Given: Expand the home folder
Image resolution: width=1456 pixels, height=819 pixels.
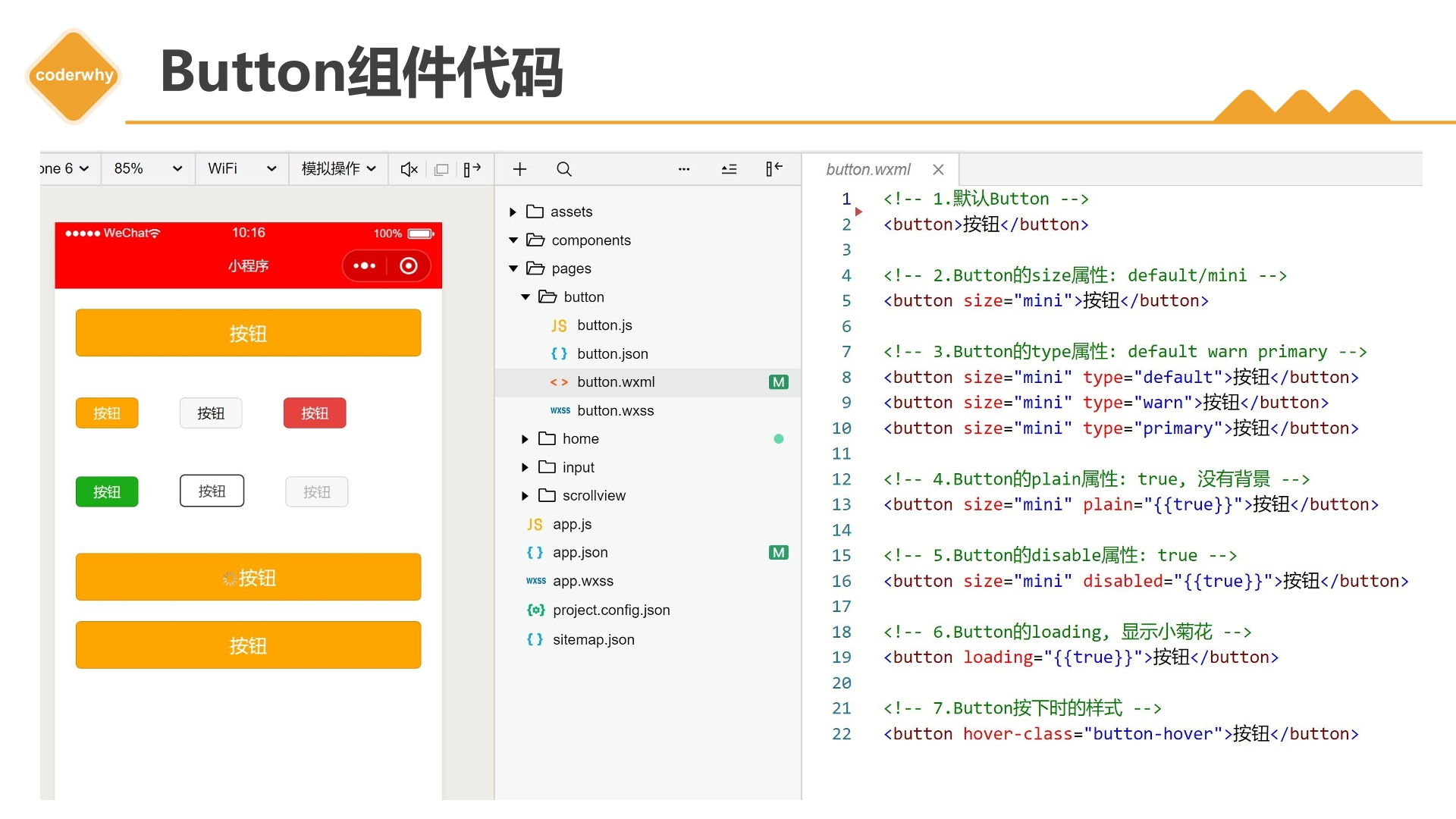Looking at the screenshot, I should tap(525, 439).
